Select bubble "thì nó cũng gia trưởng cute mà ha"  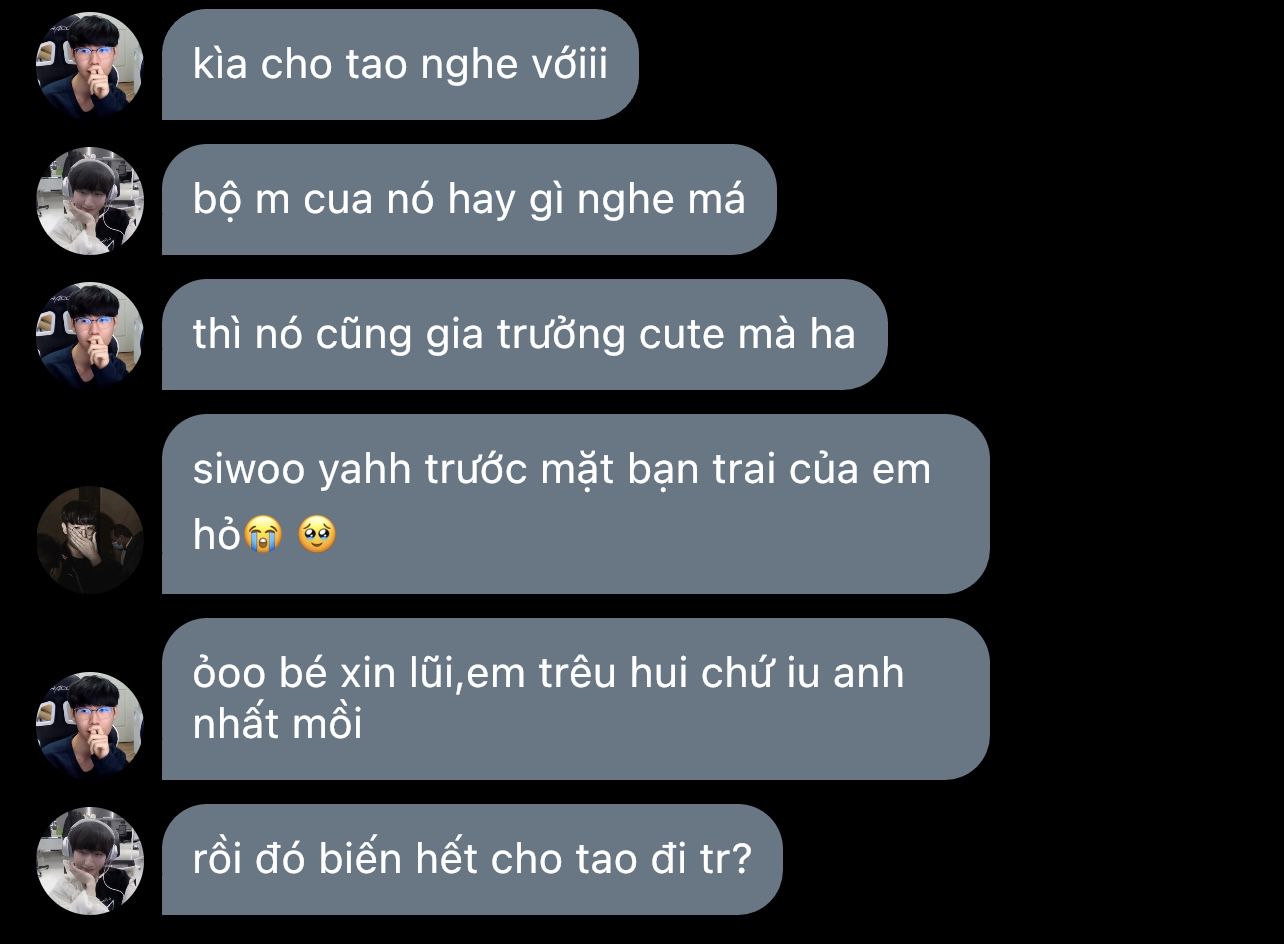pyautogui.click(x=524, y=335)
